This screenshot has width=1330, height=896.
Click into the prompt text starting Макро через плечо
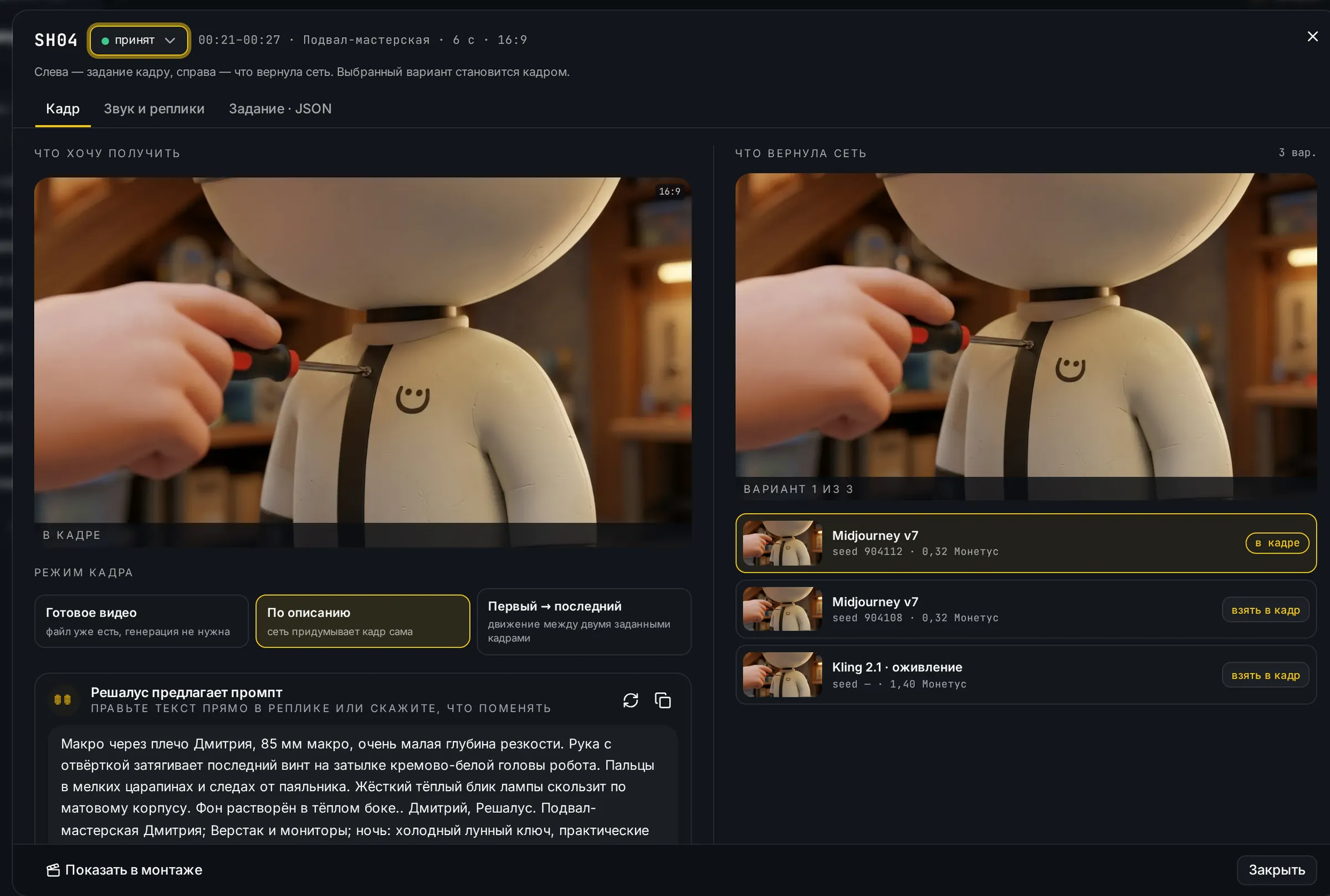coord(363,786)
